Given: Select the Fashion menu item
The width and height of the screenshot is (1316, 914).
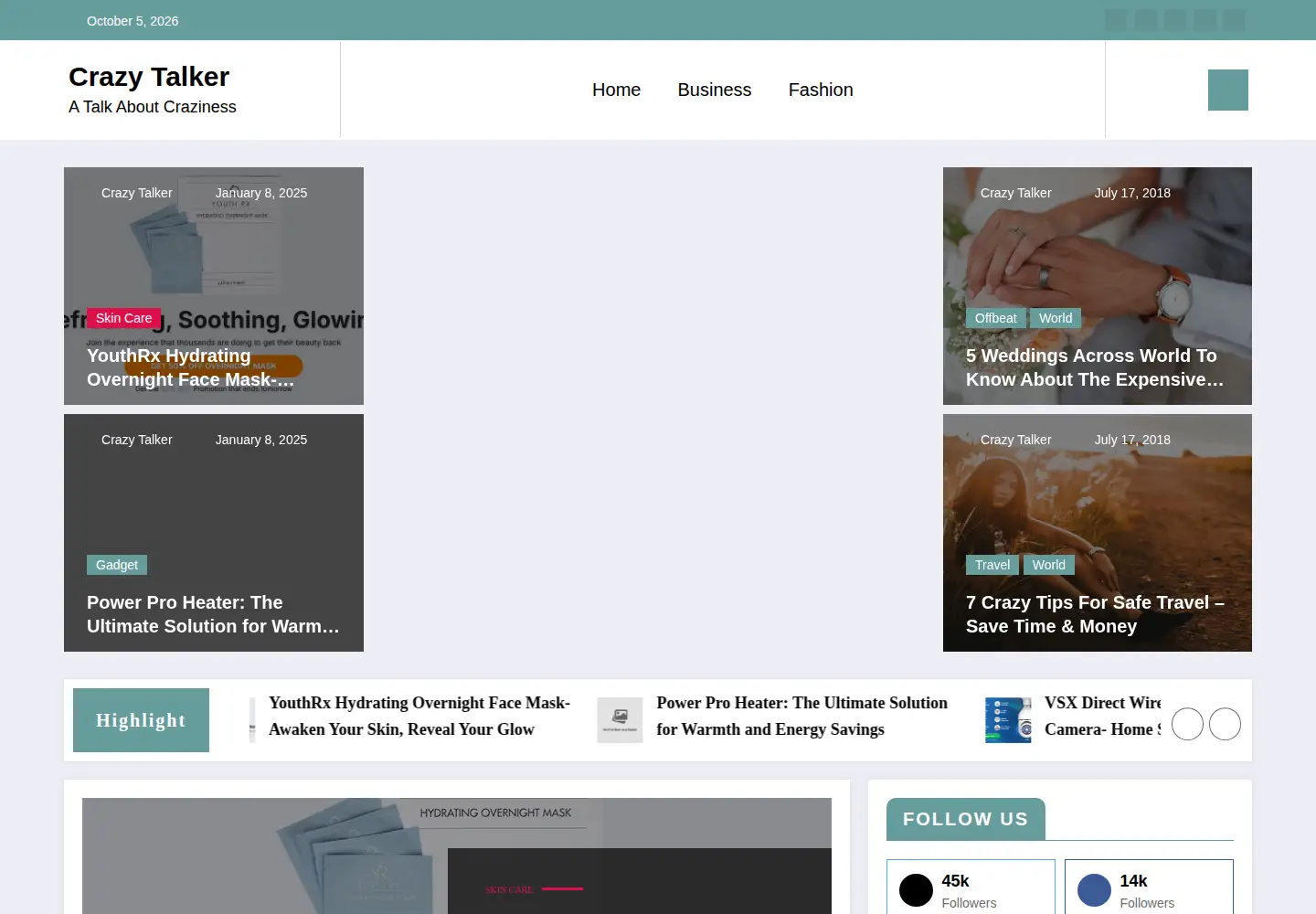Looking at the screenshot, I should pos(821,90).
